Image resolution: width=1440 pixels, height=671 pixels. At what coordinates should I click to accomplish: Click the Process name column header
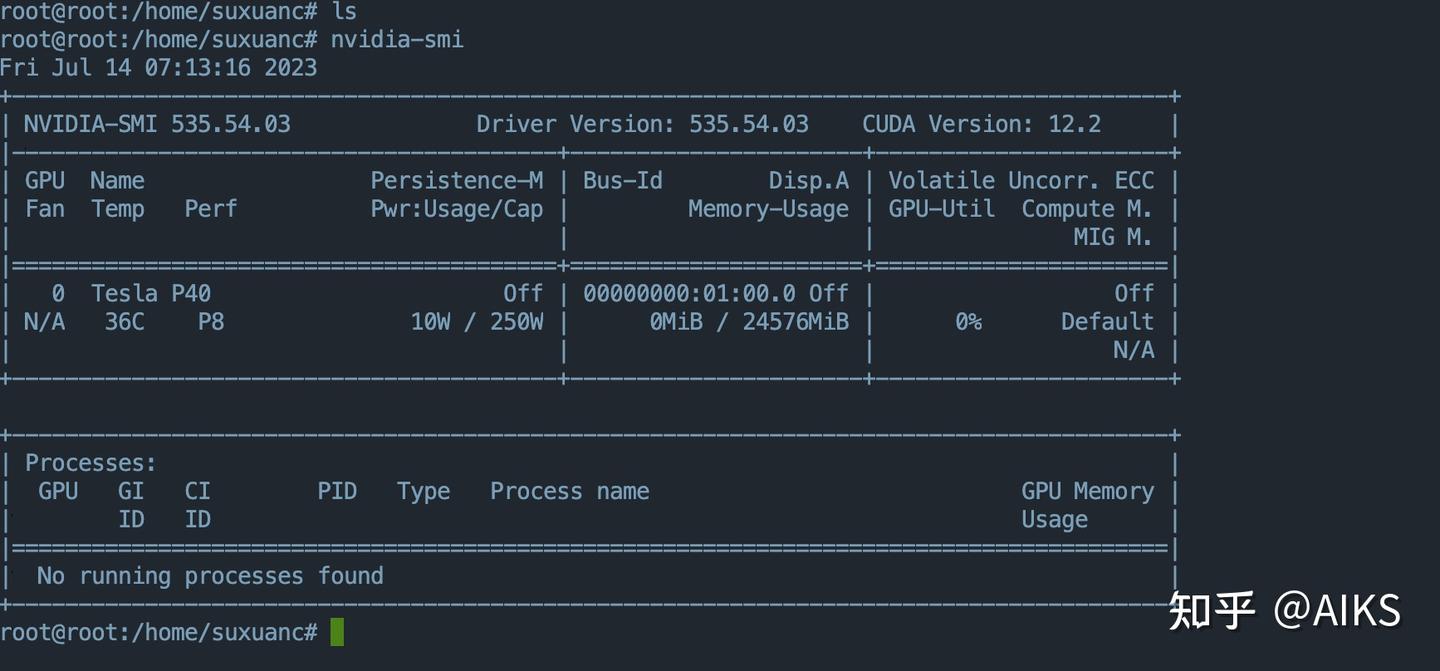(569, 491)
